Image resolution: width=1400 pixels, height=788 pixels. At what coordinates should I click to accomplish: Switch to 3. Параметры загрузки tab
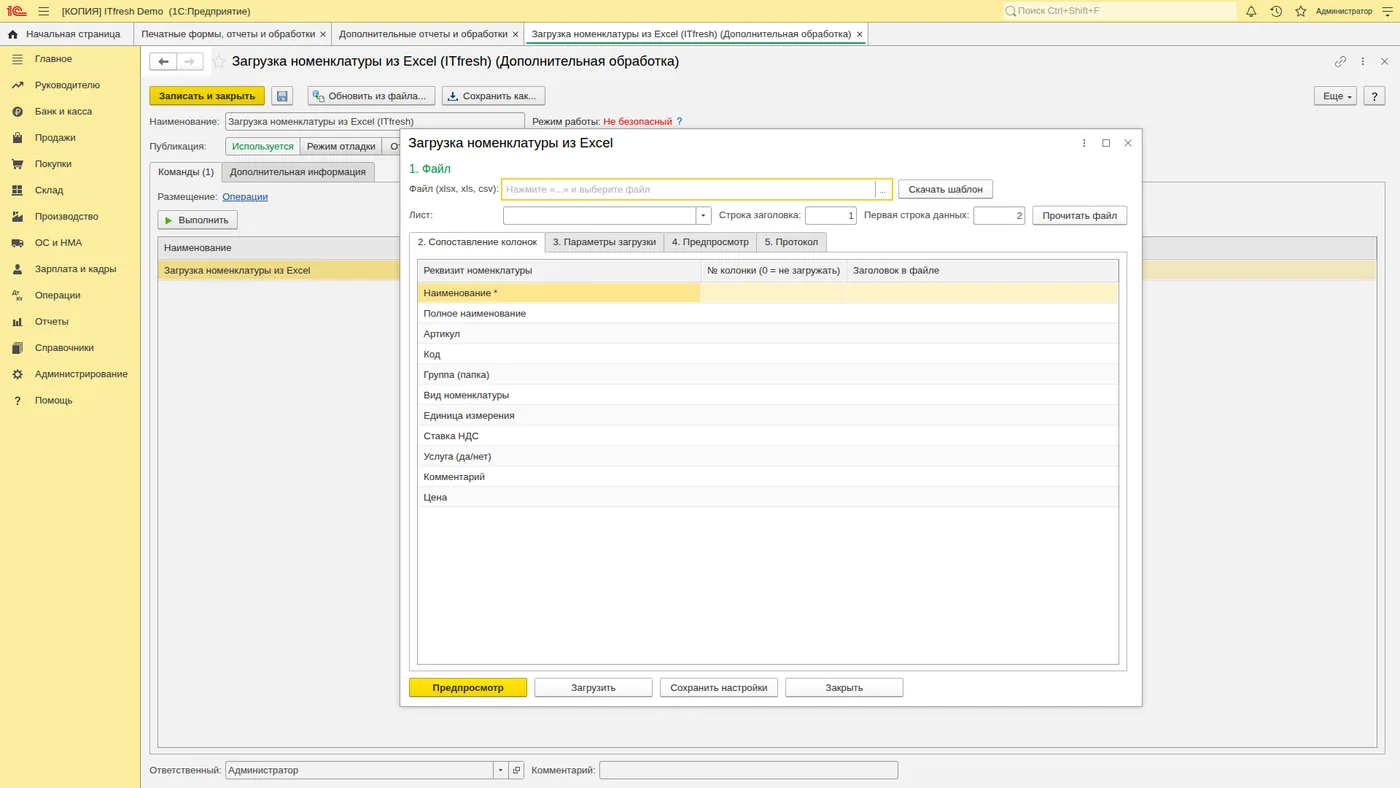604,242
